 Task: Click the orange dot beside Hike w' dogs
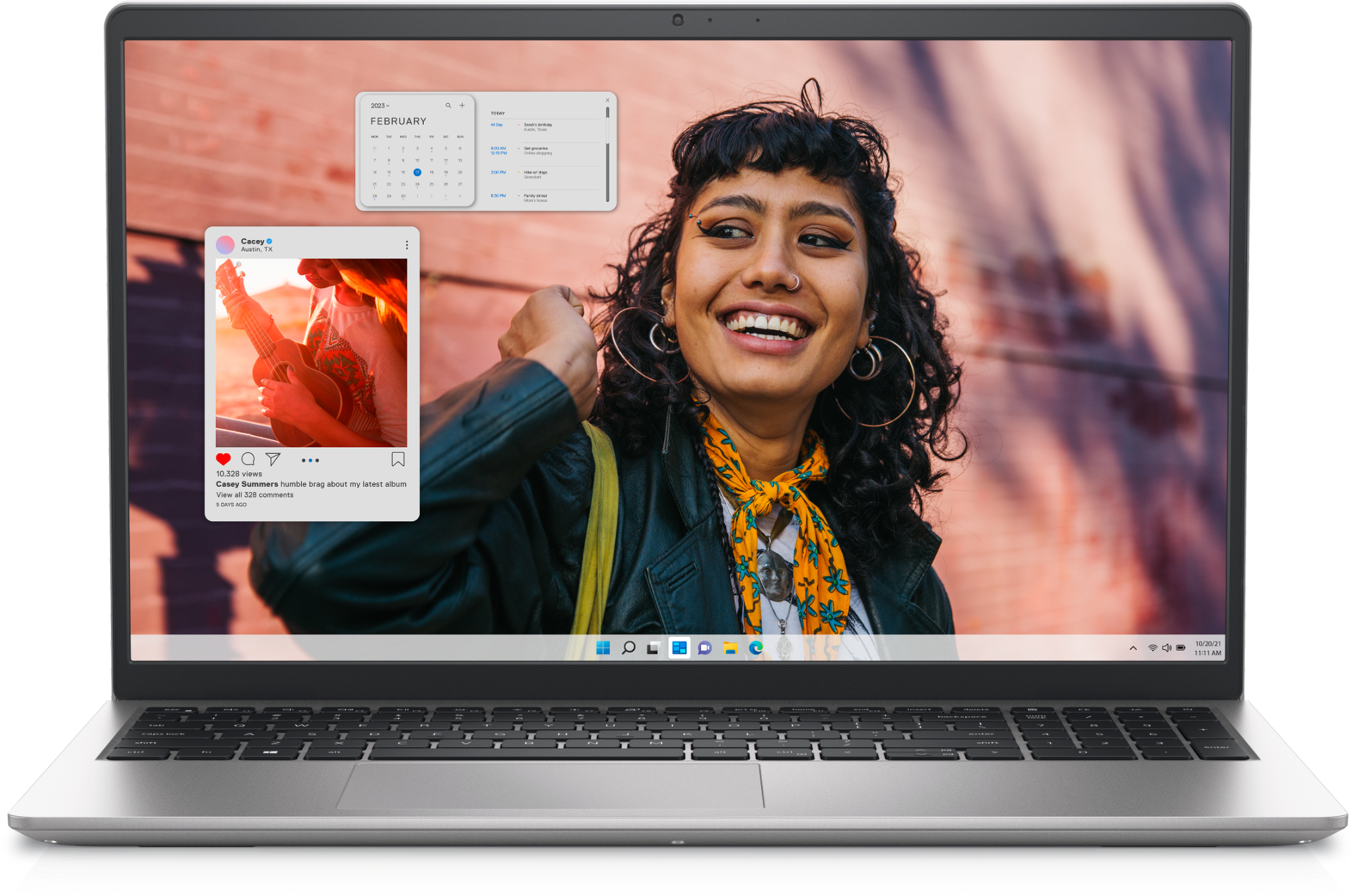tap(520, 172)
